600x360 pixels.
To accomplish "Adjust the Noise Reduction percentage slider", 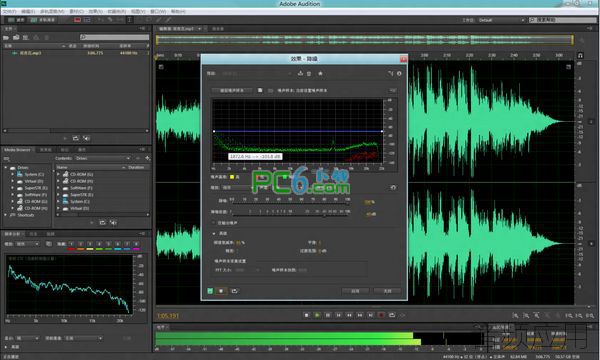I will click(x=290, y=204).
